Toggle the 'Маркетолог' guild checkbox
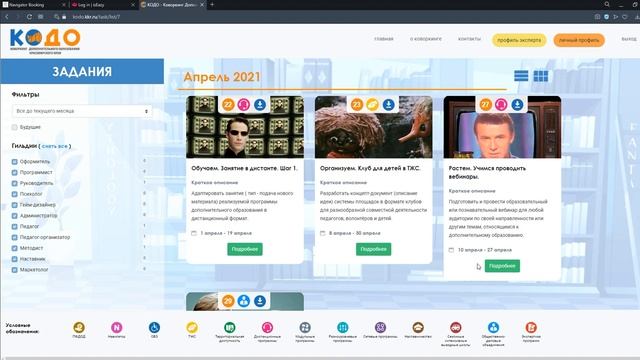640x360 pixels. click(15, 270)
